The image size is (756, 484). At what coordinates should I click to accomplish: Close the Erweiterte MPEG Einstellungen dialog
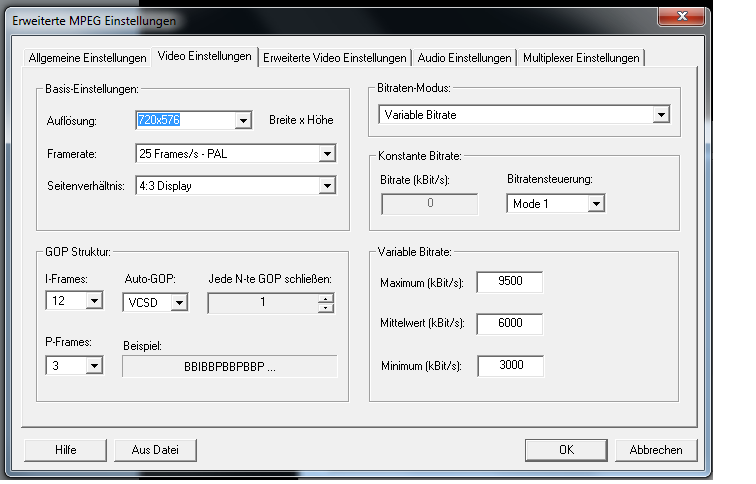click(681, 16)
